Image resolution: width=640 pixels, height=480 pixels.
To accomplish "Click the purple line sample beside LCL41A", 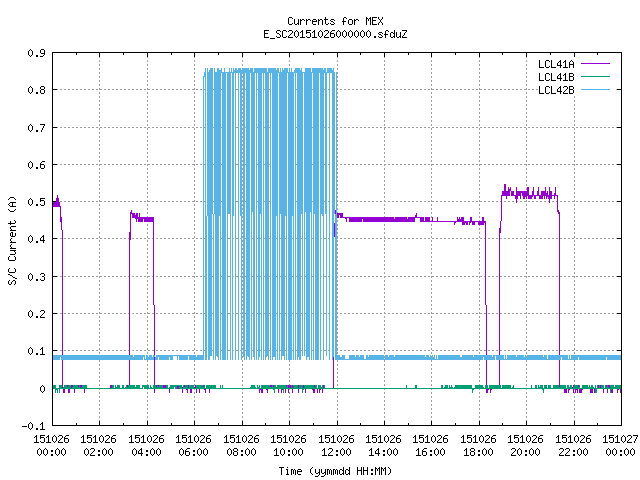I will 595,64.
